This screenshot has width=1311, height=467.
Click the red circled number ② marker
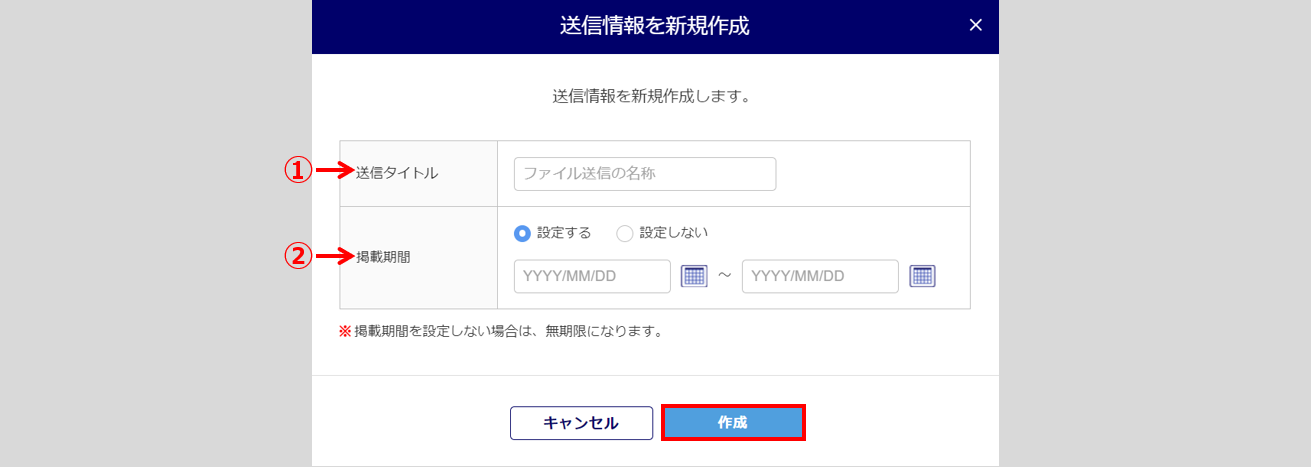[297, 257]
